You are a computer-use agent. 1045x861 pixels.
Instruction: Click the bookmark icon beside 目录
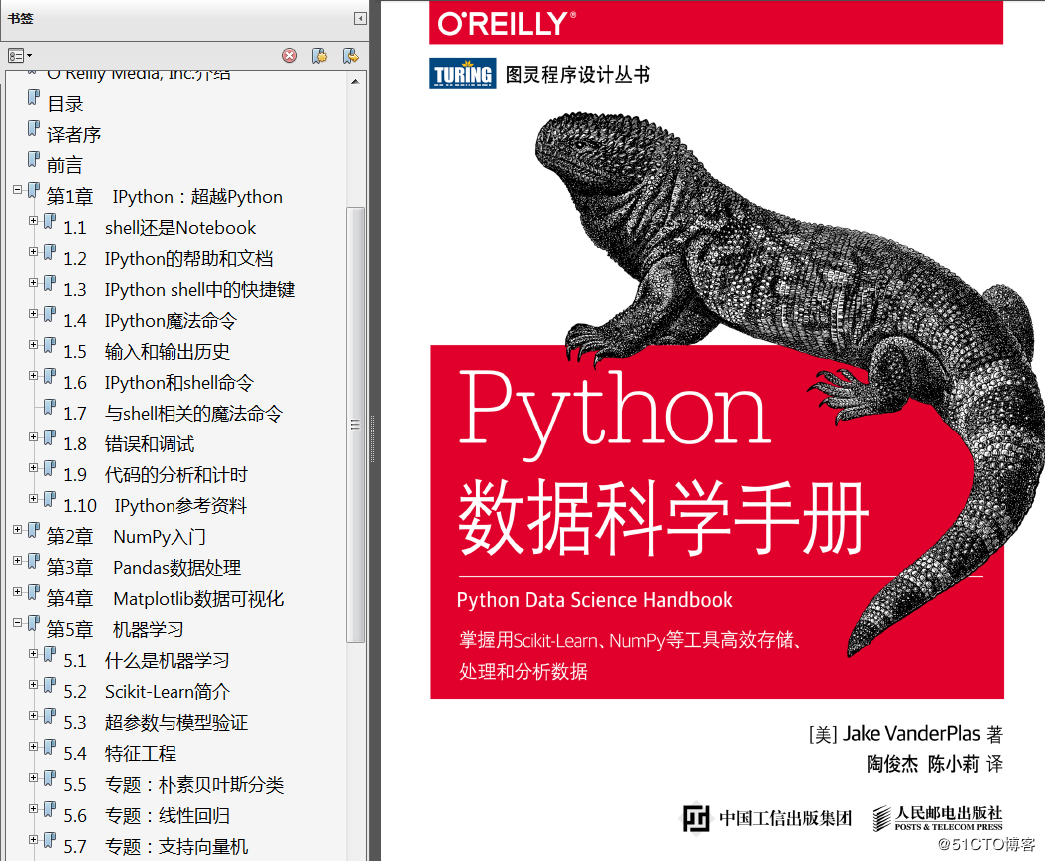[33, 98]
